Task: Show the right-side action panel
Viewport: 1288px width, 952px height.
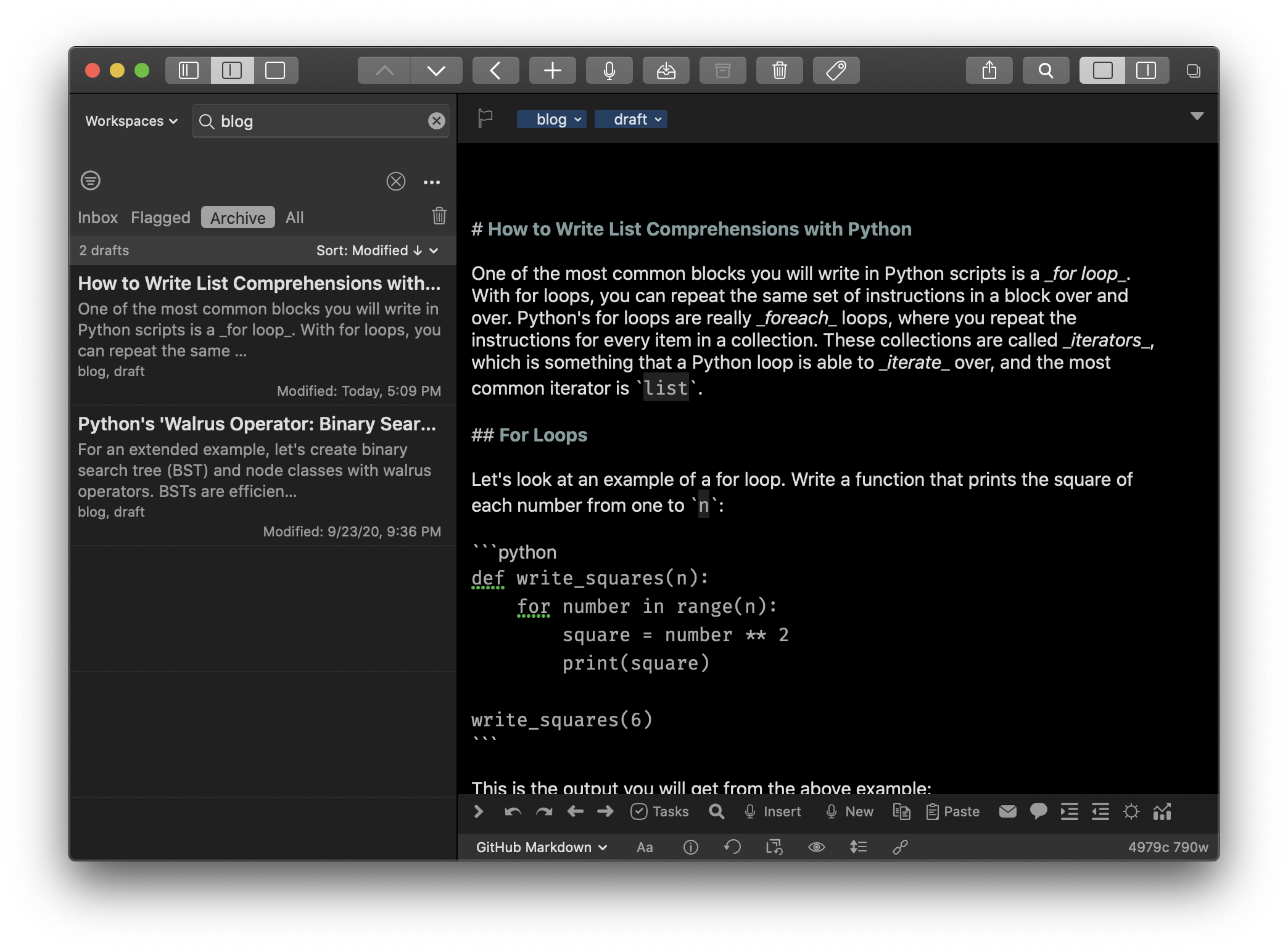Action: pyautogui.click(x=1146, y=70)
